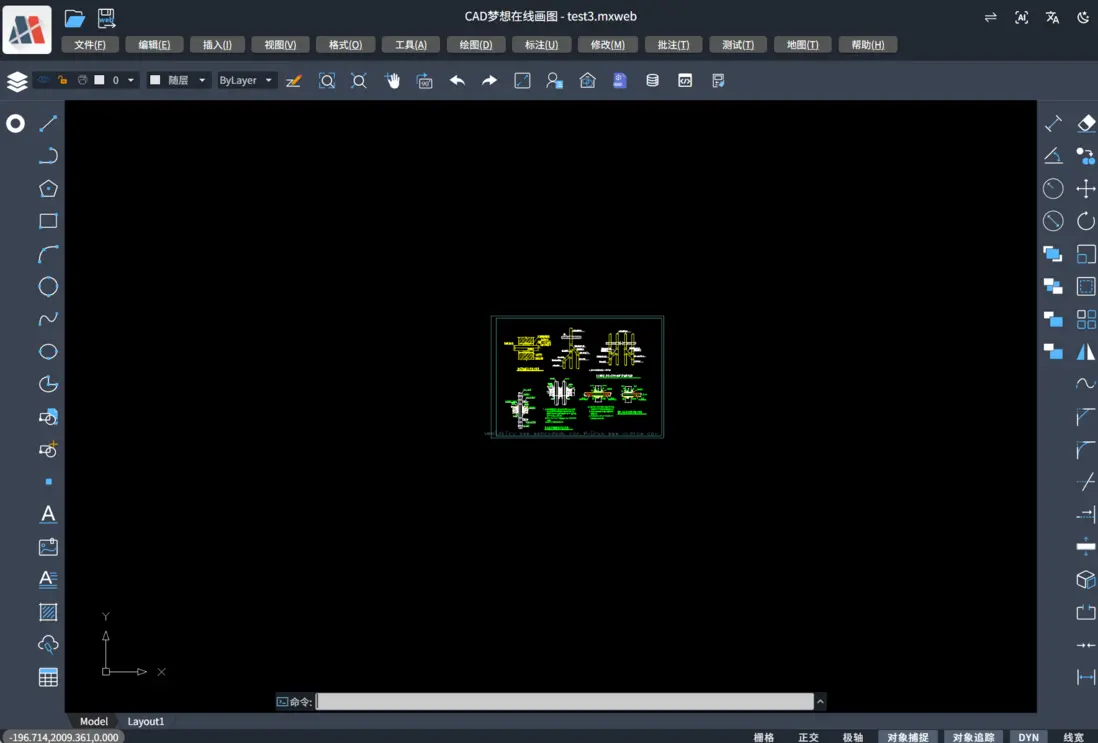This screenshot has width=1098, height=743.
Task: Click the open file folder icon
Action: [x=74, y=18]
